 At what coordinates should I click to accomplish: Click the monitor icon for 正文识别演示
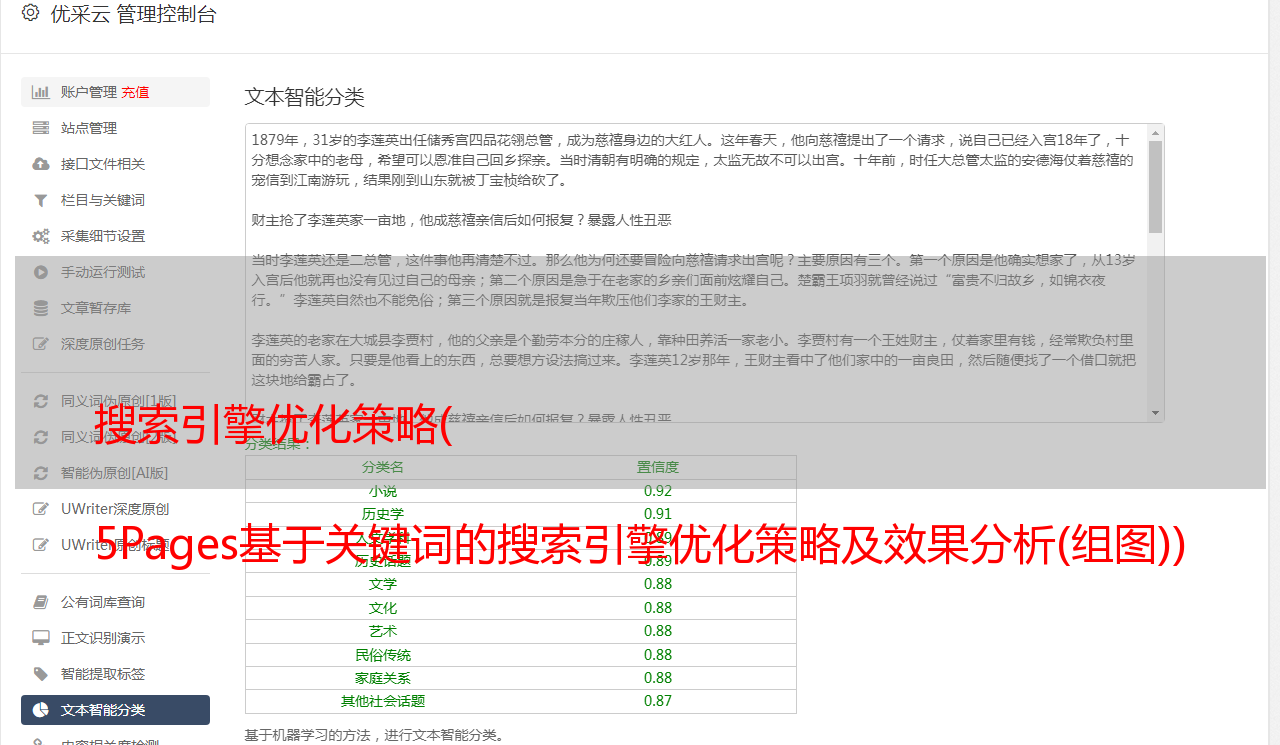(41, 638)
